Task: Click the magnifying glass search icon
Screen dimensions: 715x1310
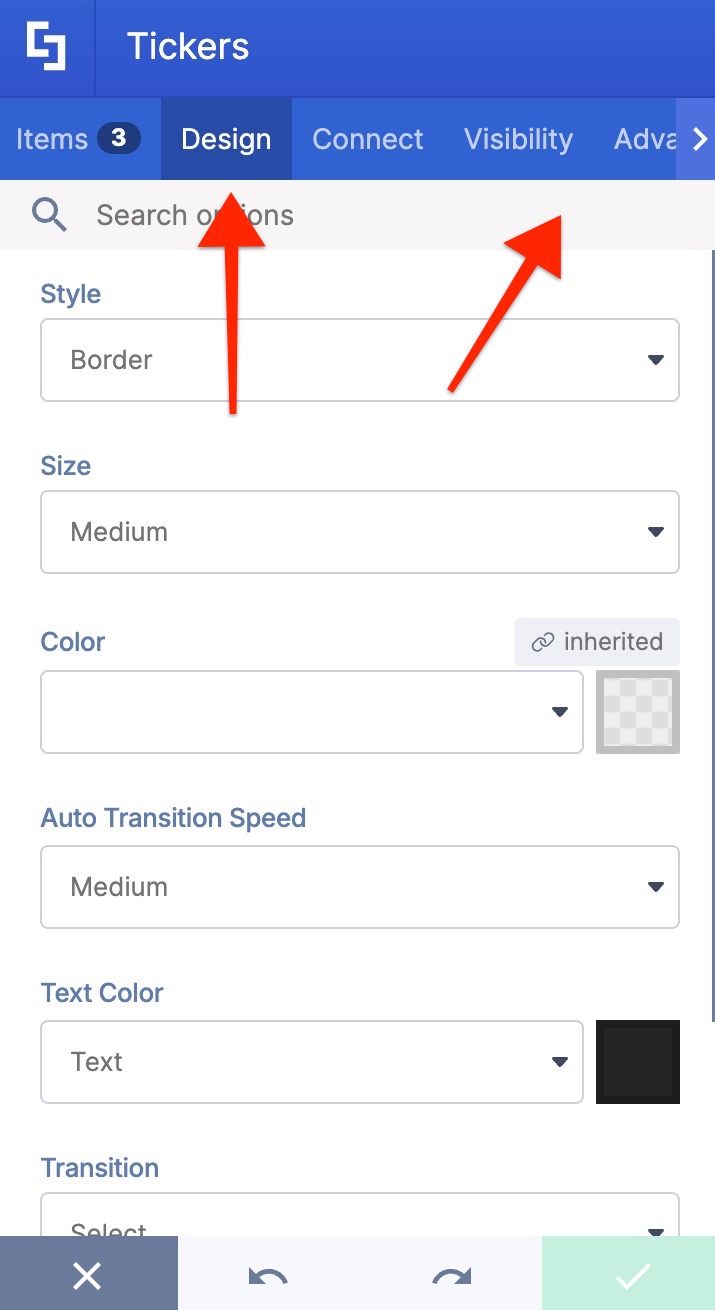Action: [49, 214]
